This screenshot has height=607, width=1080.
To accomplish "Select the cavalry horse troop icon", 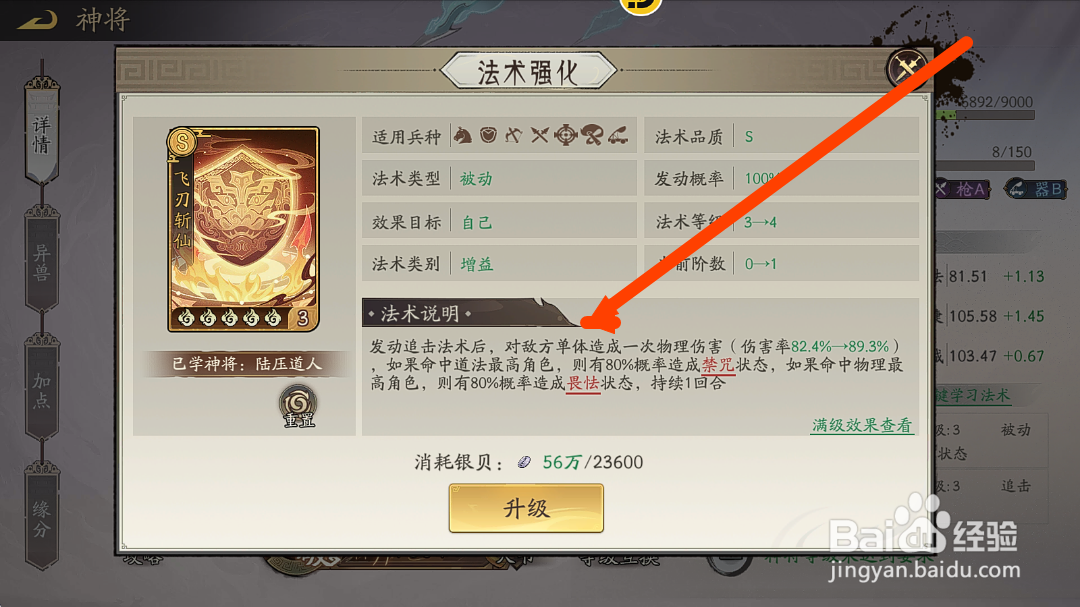I will (x=463, y=135).
